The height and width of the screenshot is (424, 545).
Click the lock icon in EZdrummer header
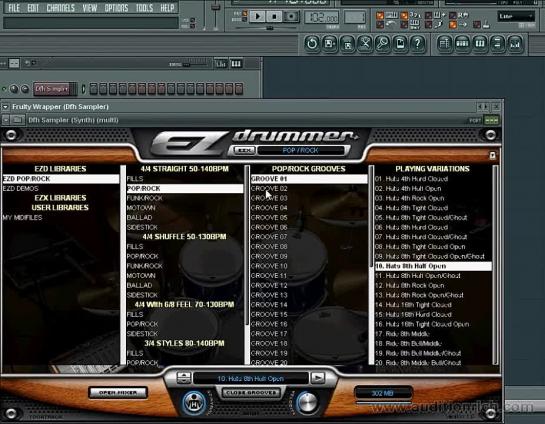pyautogui.click(x=492, y=155)
